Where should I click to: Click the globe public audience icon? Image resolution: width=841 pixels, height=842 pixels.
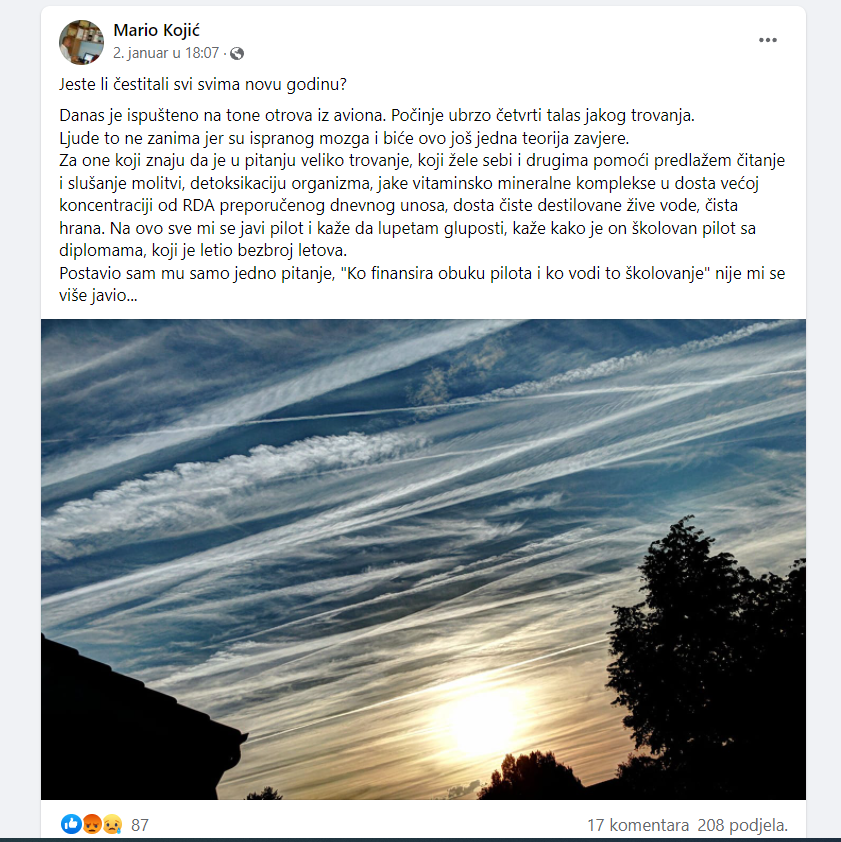[x=237, y=53]
